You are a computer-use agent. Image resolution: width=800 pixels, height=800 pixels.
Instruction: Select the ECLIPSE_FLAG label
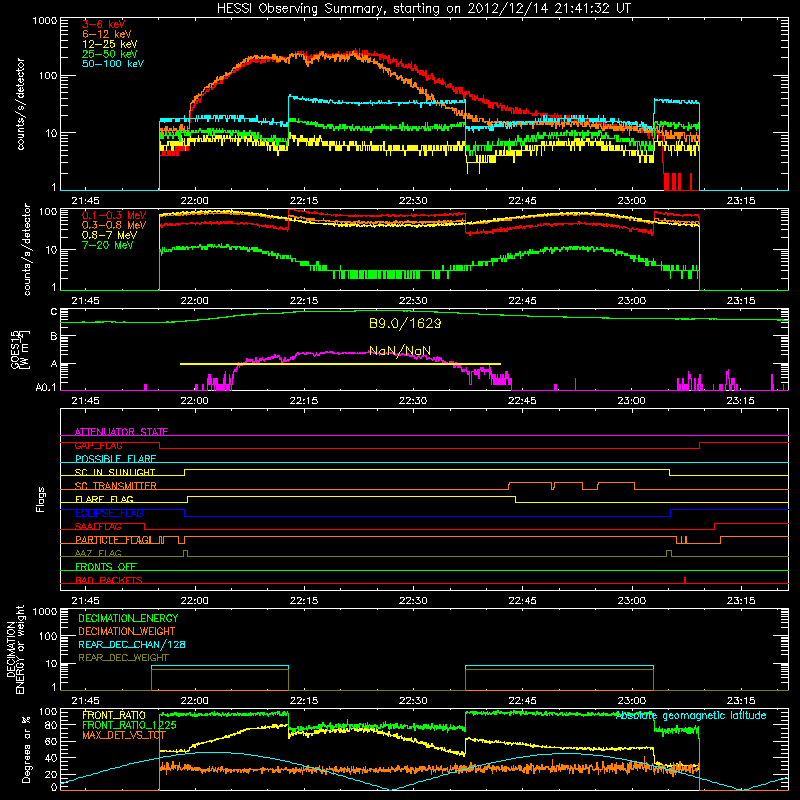point(109,513)
